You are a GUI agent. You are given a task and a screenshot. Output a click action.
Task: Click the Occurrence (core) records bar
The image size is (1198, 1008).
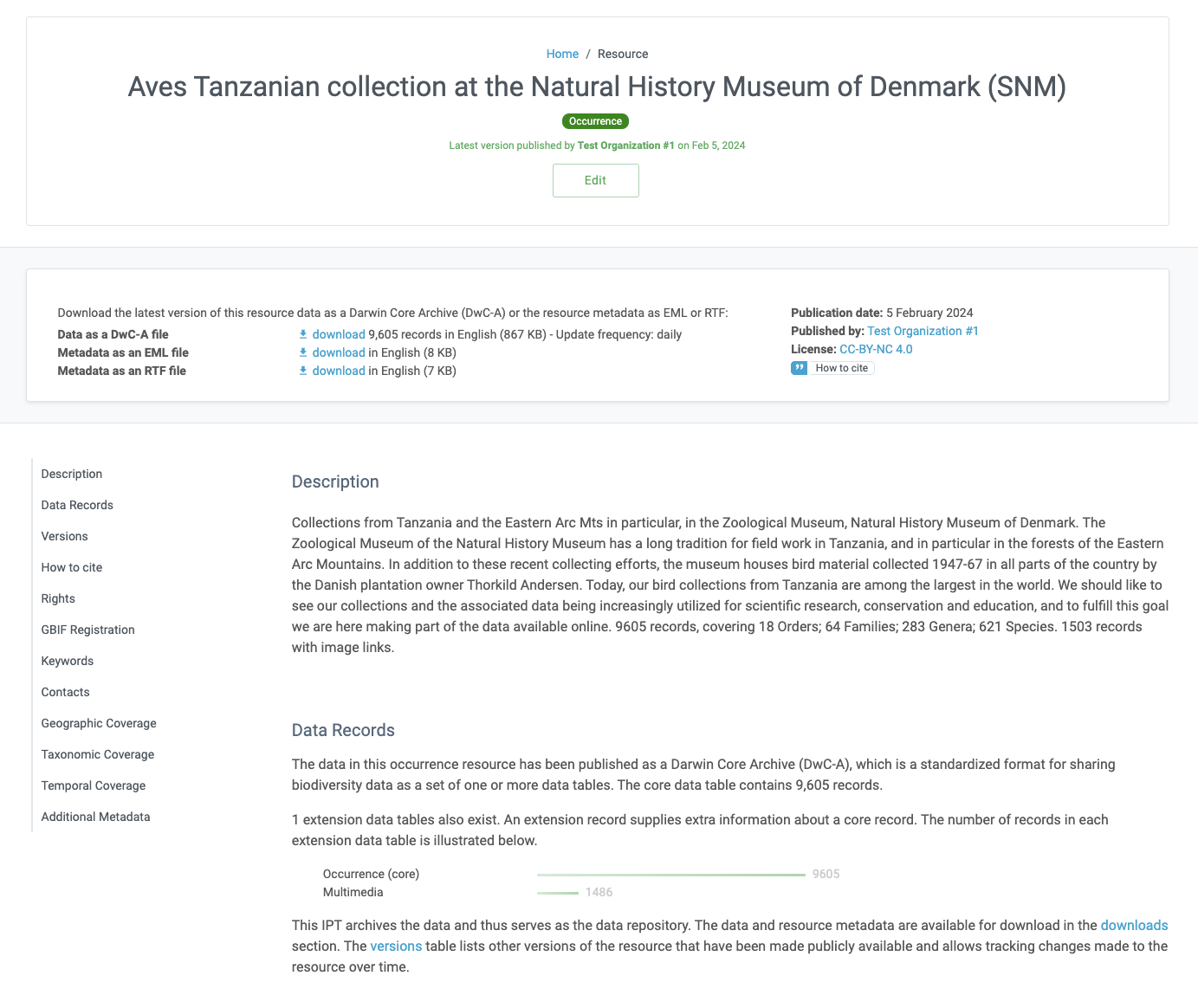coord(671,875)
